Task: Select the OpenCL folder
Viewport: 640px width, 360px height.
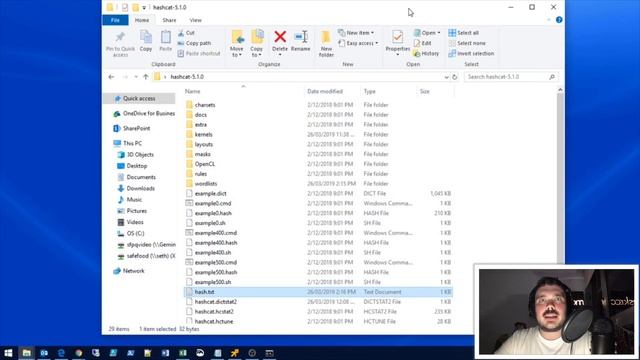Action: pyautogui.click(x=204, y=164)
